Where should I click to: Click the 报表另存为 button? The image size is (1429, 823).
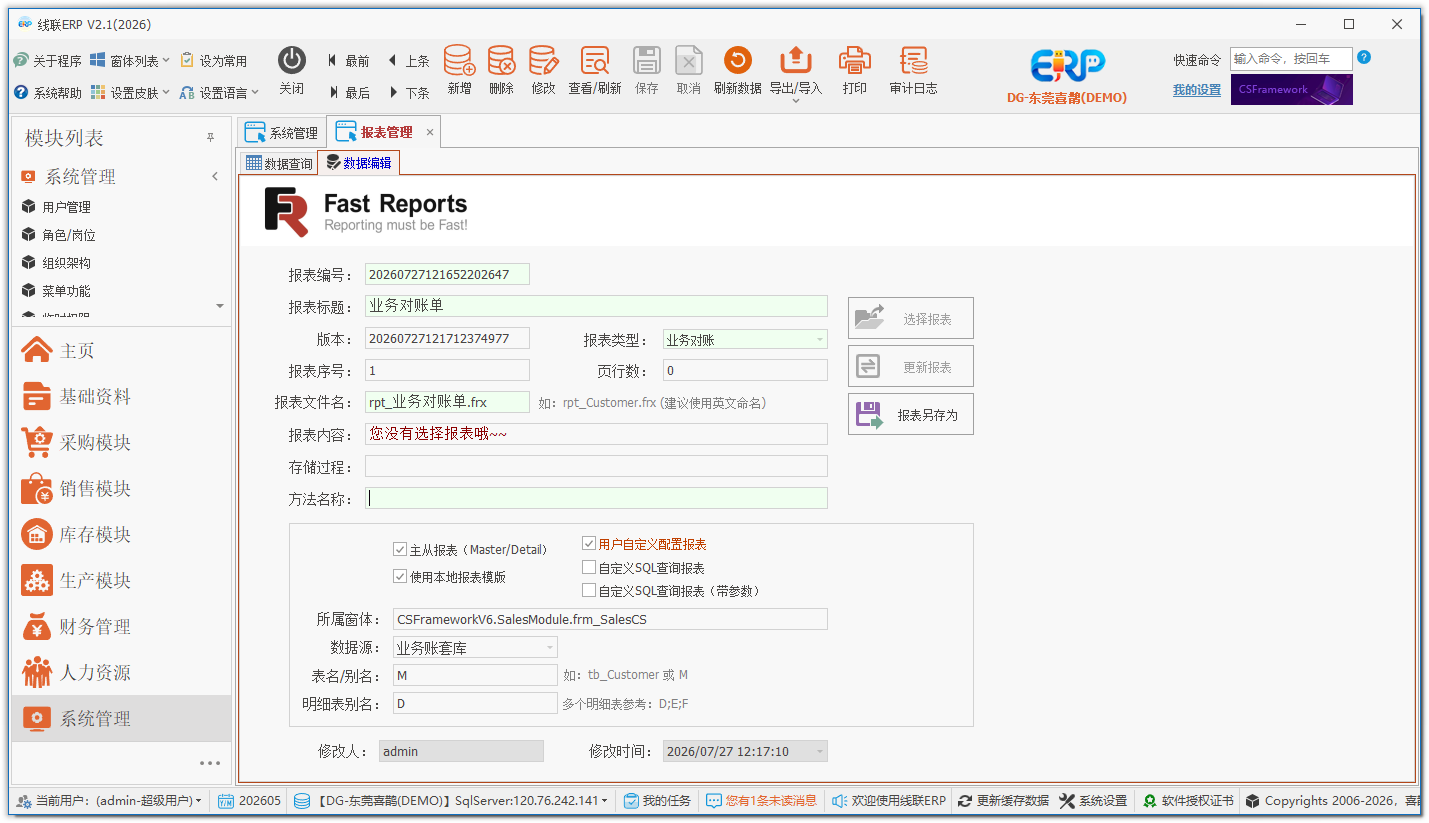click(910, 414)
